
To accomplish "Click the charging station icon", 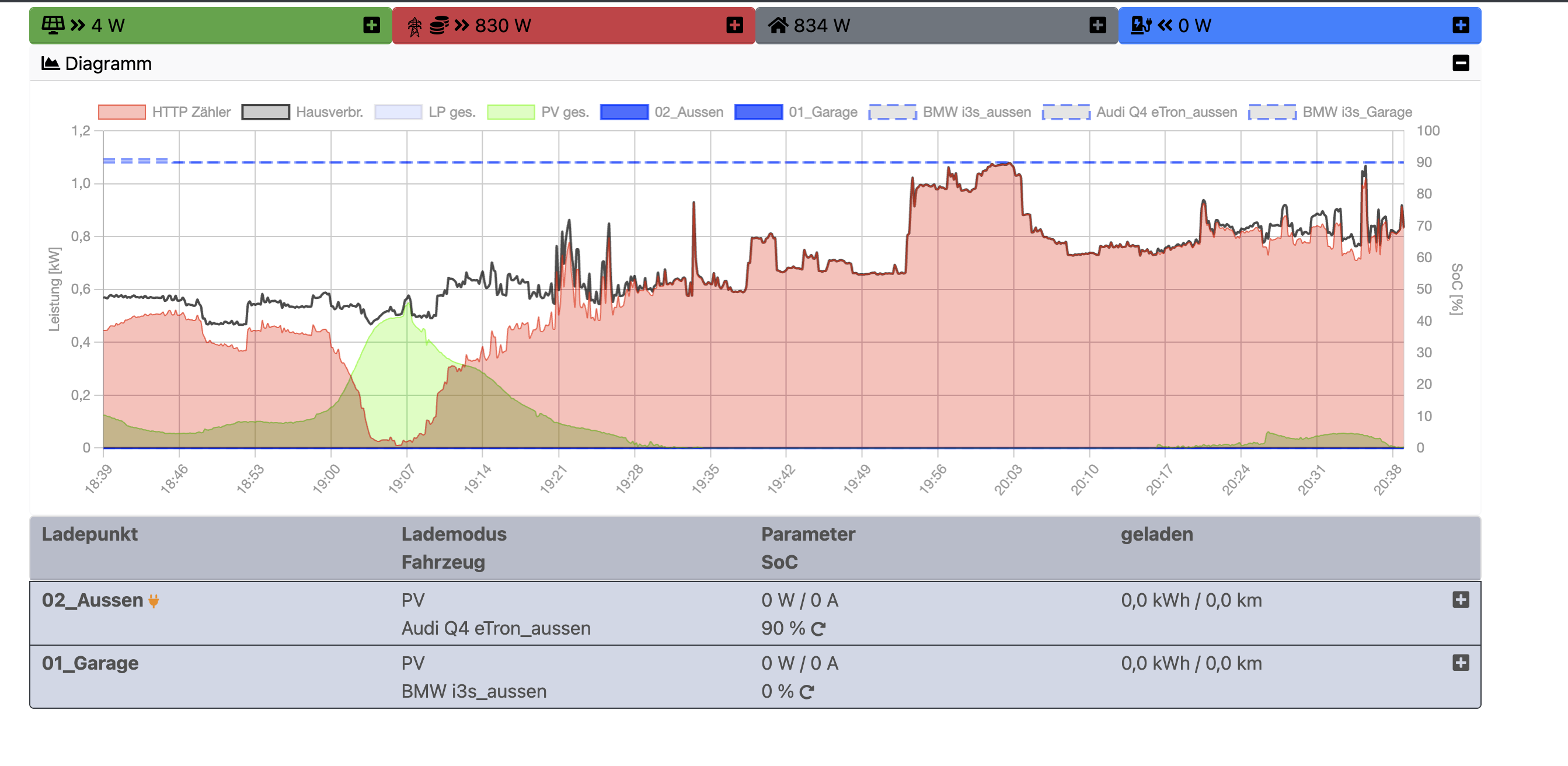I will pos(1141,25).
